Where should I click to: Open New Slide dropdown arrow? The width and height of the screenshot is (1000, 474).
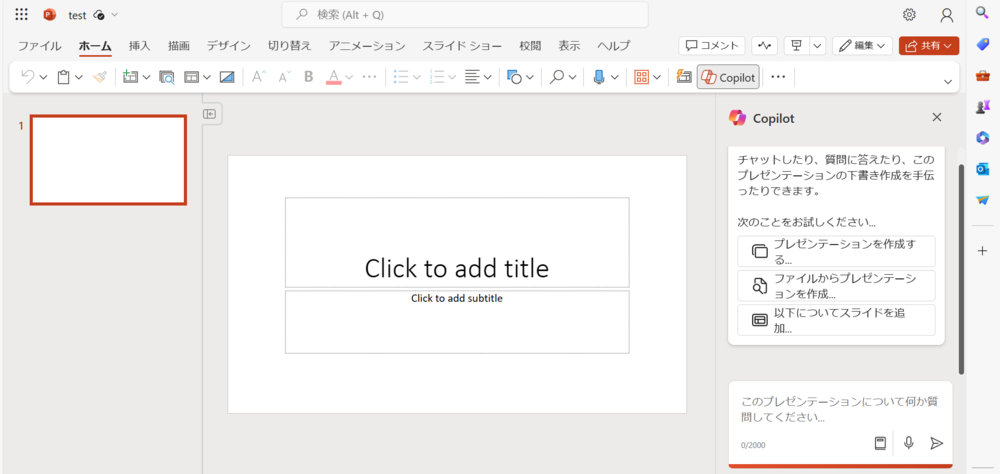coord(147,78)
